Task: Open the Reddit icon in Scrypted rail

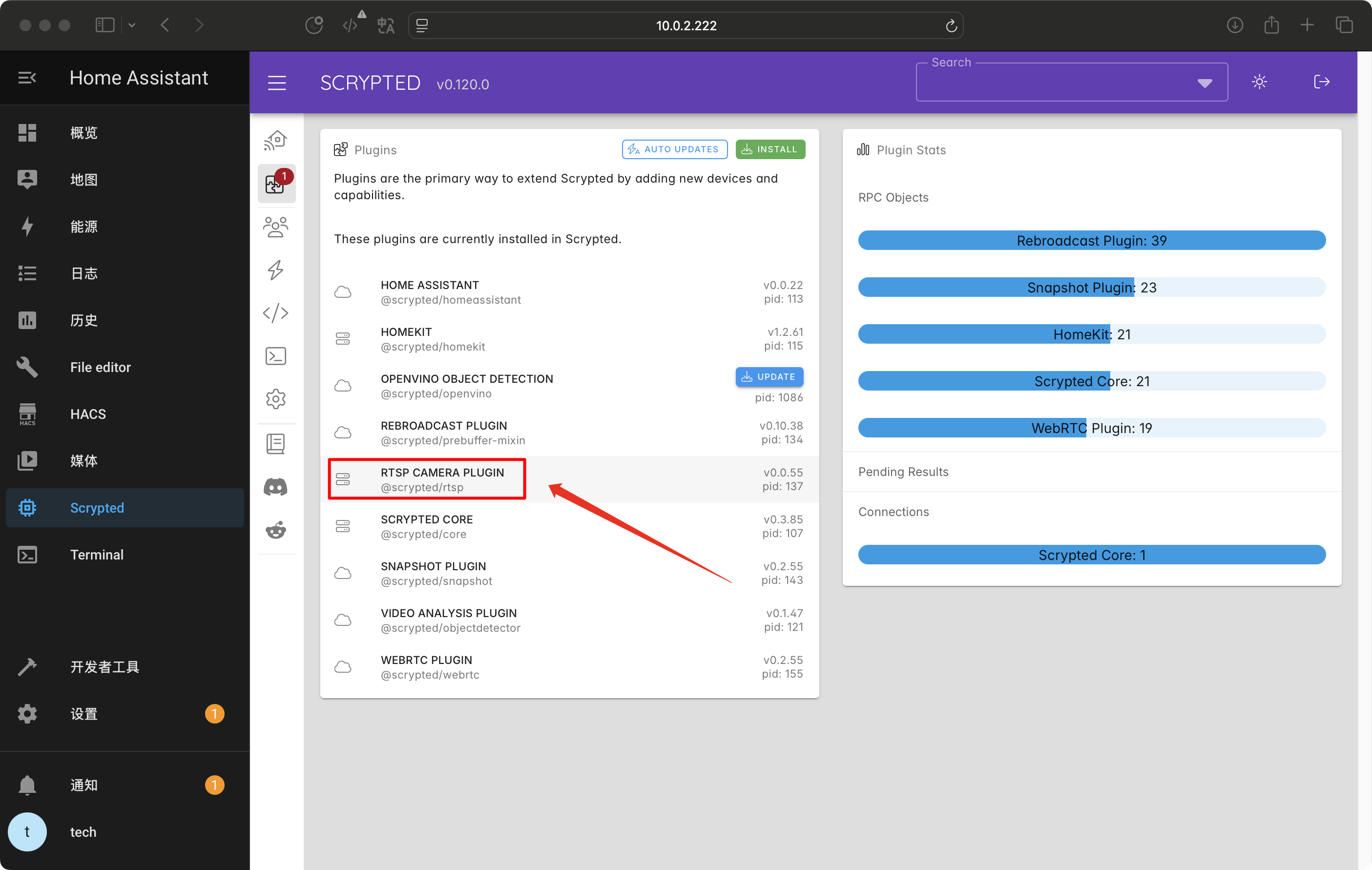Action: coord(276,530)
